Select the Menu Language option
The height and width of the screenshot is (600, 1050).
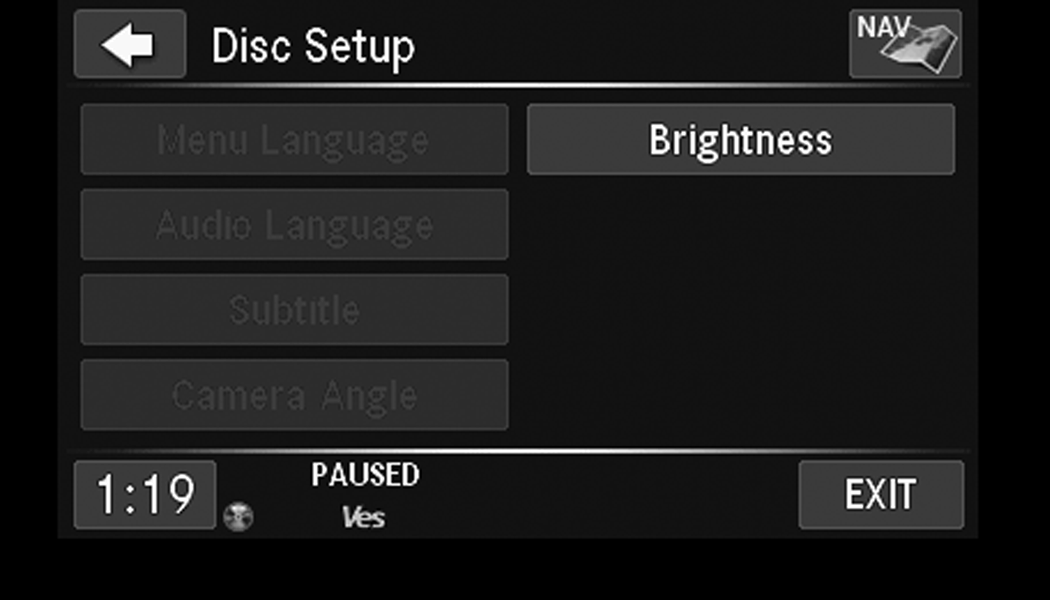tap(294, 140)
